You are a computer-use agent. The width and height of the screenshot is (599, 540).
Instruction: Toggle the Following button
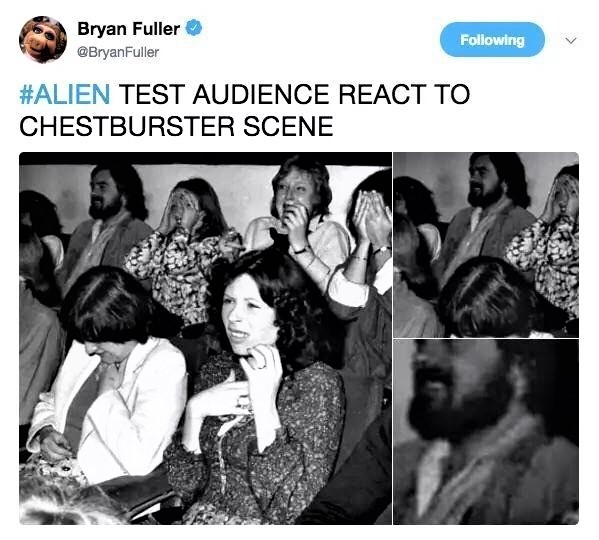[x=492, y=40]
